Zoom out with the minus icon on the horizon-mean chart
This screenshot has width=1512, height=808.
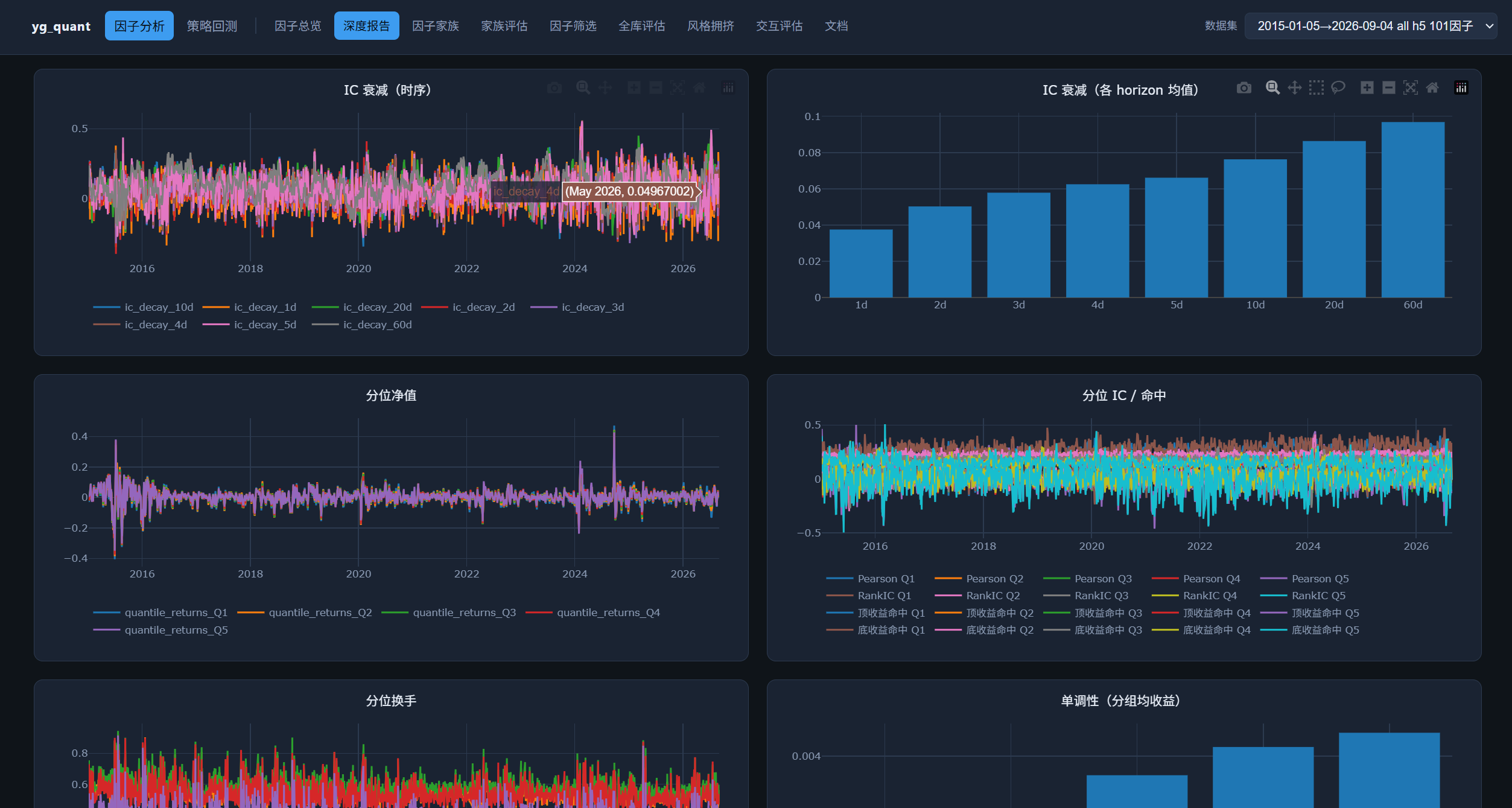click(x=1388, y=88)
